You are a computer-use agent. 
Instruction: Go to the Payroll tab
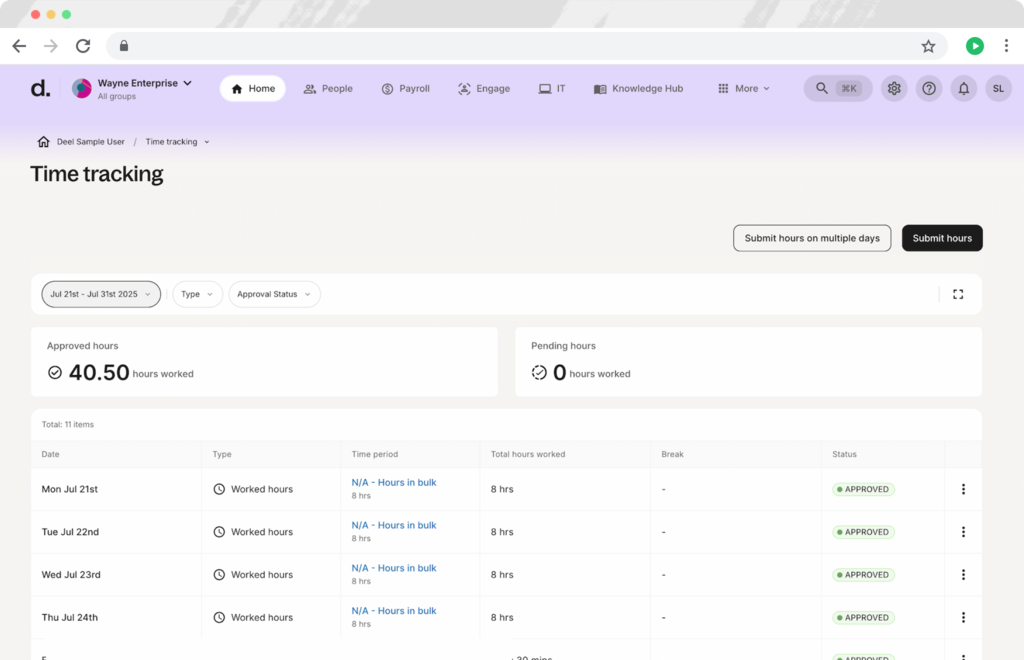point(405,89)
